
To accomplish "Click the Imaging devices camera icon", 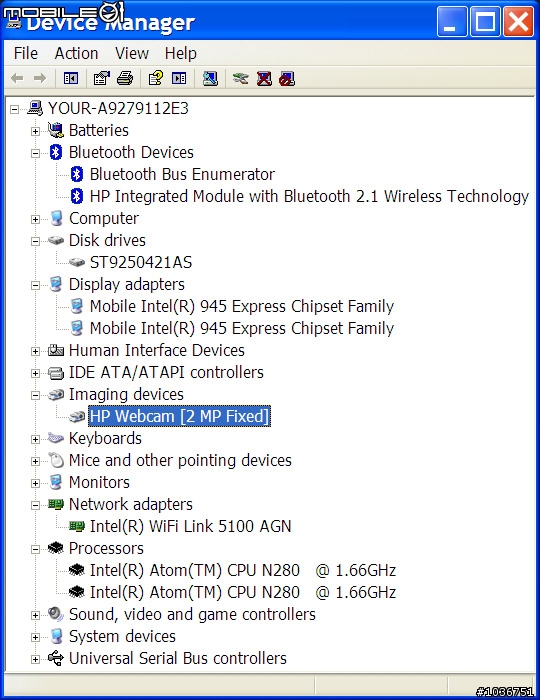I will 56,394.
